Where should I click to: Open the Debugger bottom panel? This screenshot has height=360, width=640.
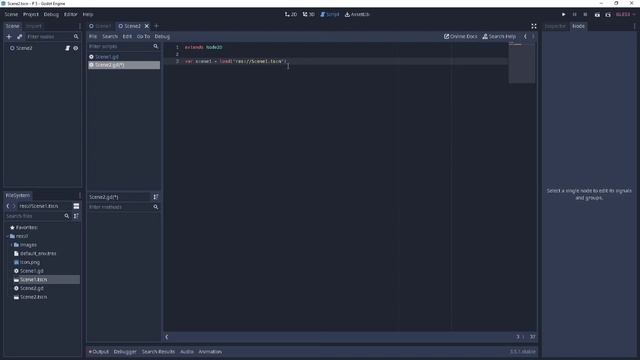click(x=125, y=352)
